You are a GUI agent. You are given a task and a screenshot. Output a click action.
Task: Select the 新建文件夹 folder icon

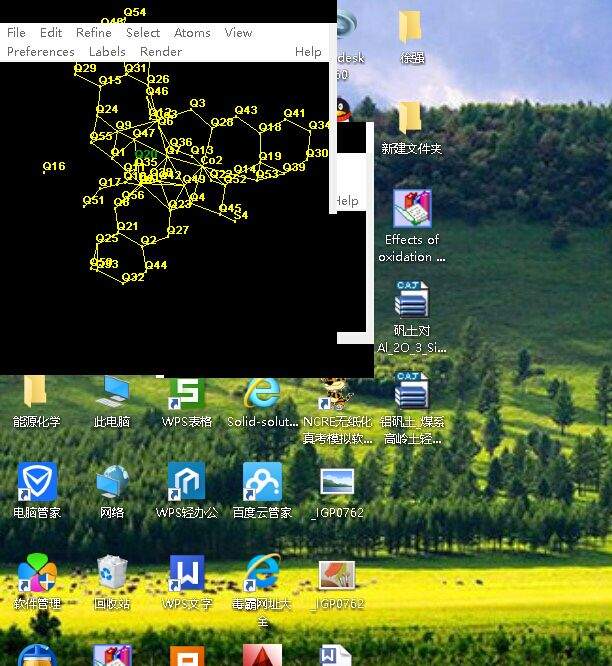[411, 117]
